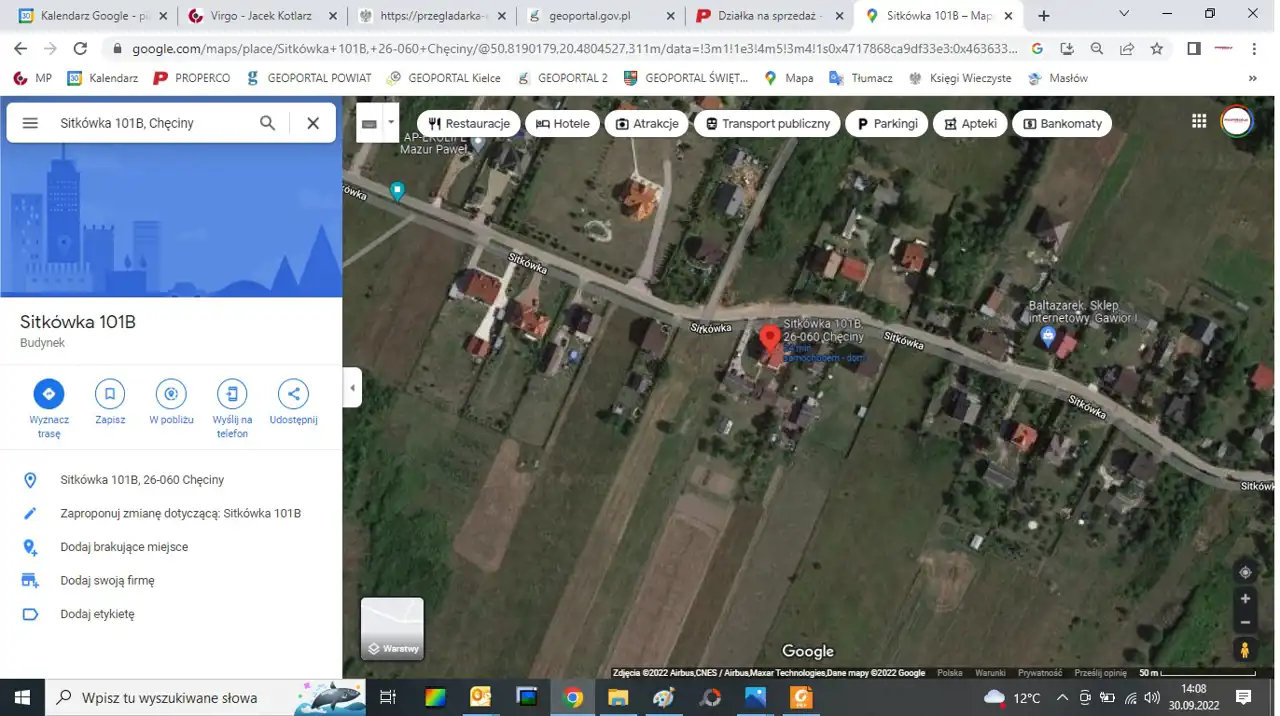Clear the search with the X icon
Screen dimensions: 1280x716
coord(313,123)
